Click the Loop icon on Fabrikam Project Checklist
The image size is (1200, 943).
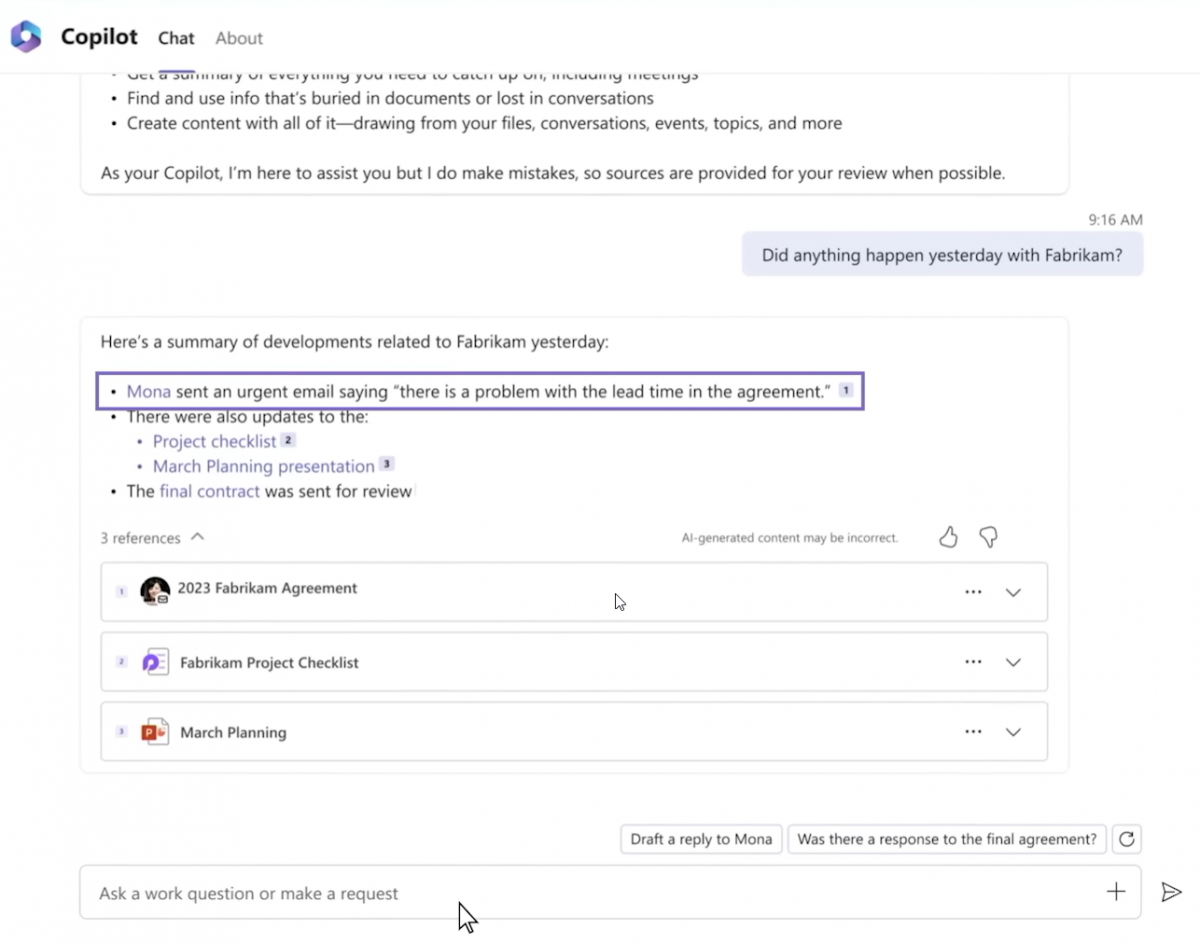[x=155, y=661]
